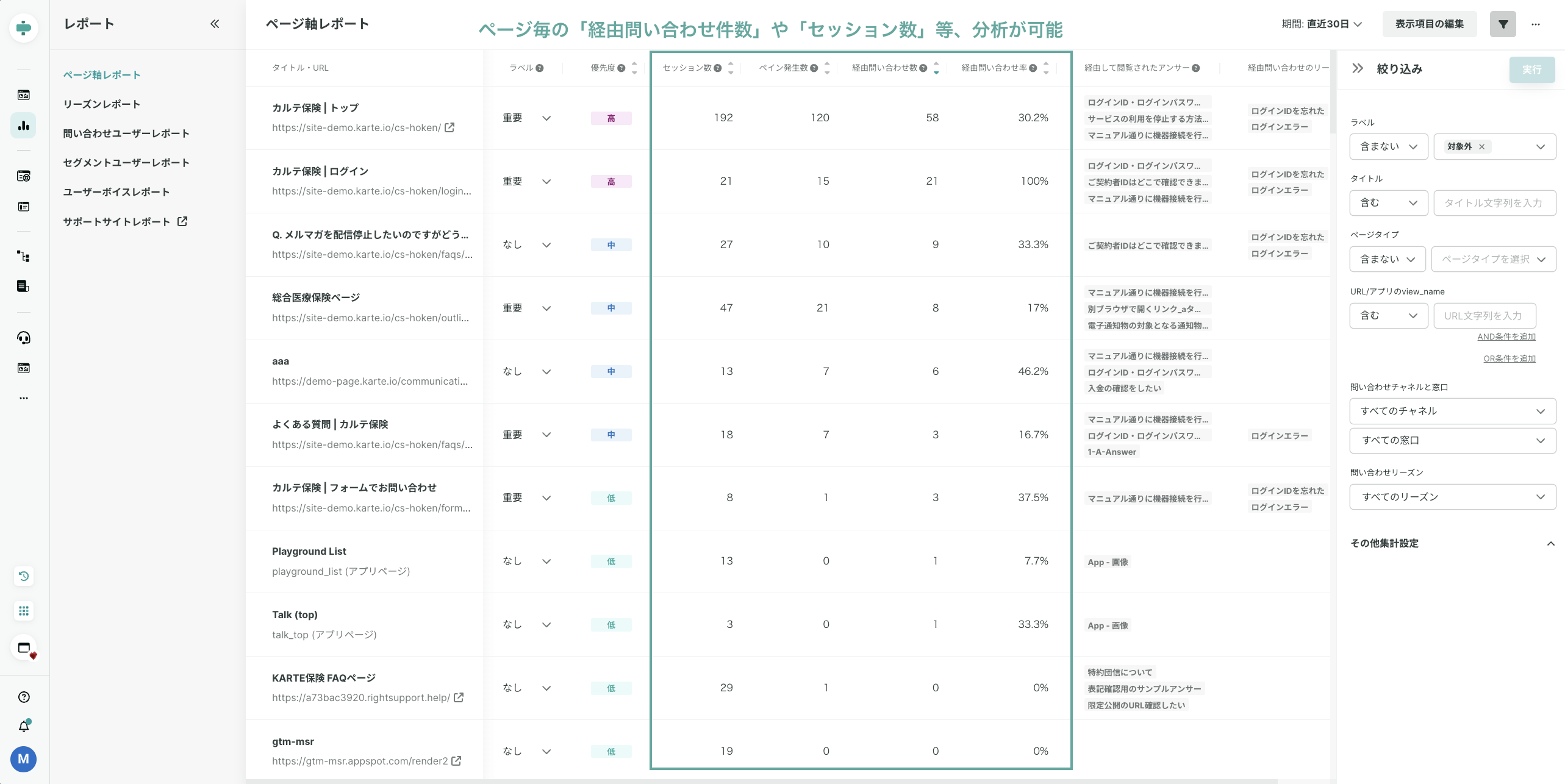This screenshot has height=784, width=1565.
Task: Select the bar chart reports icon in sidebar
Action: (23, 126)
